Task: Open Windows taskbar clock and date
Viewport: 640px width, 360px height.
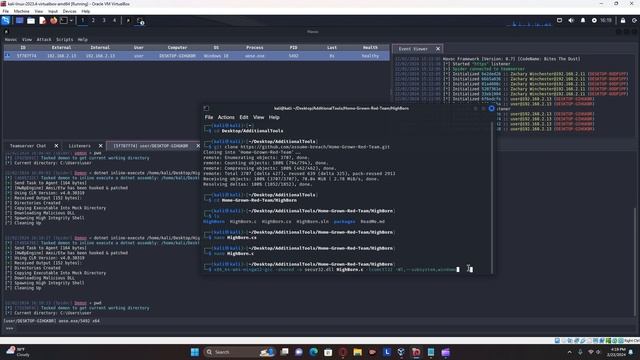Action: coord(616,352)
